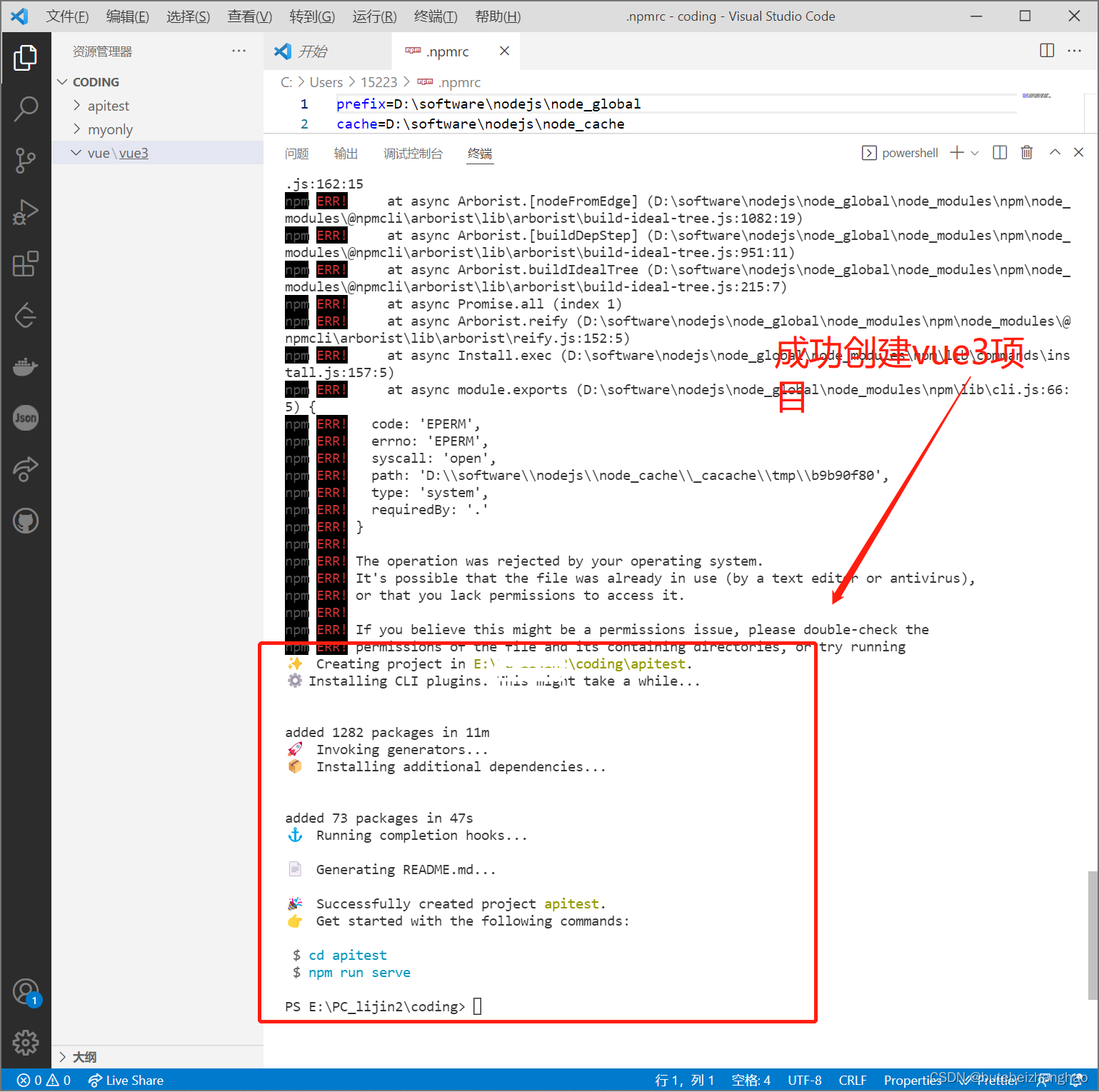Open the GitHub view icon
Viewport: 1099px width, 1092px height.
(26, 521)
